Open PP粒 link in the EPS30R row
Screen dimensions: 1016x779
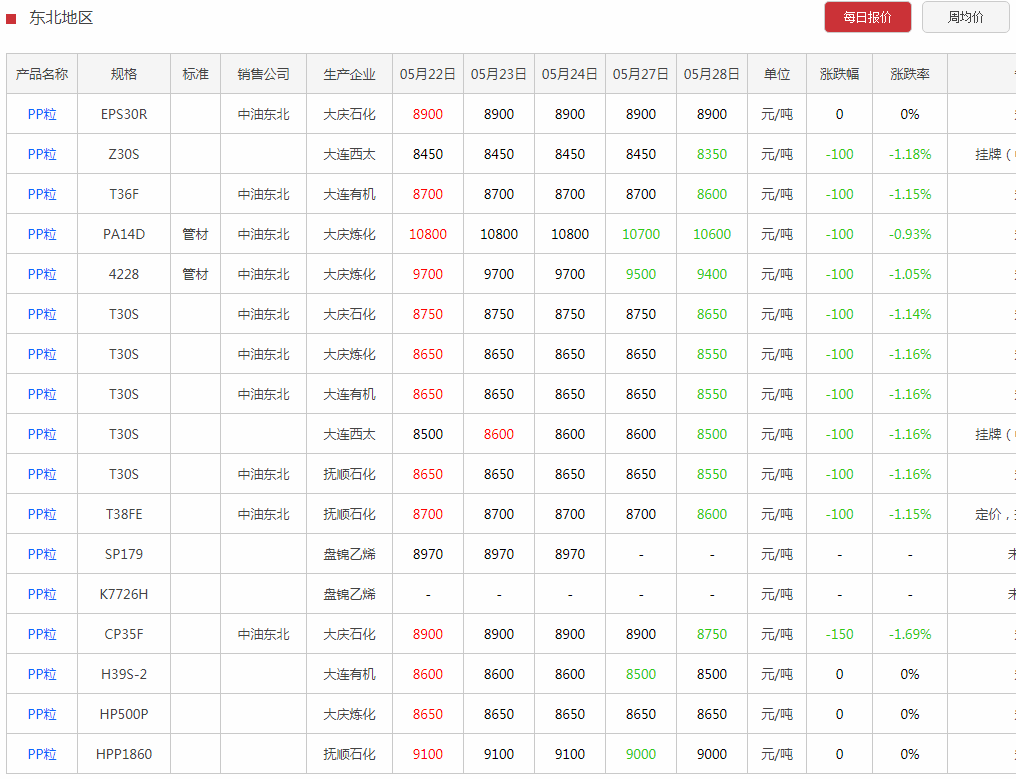click(42, 114)
